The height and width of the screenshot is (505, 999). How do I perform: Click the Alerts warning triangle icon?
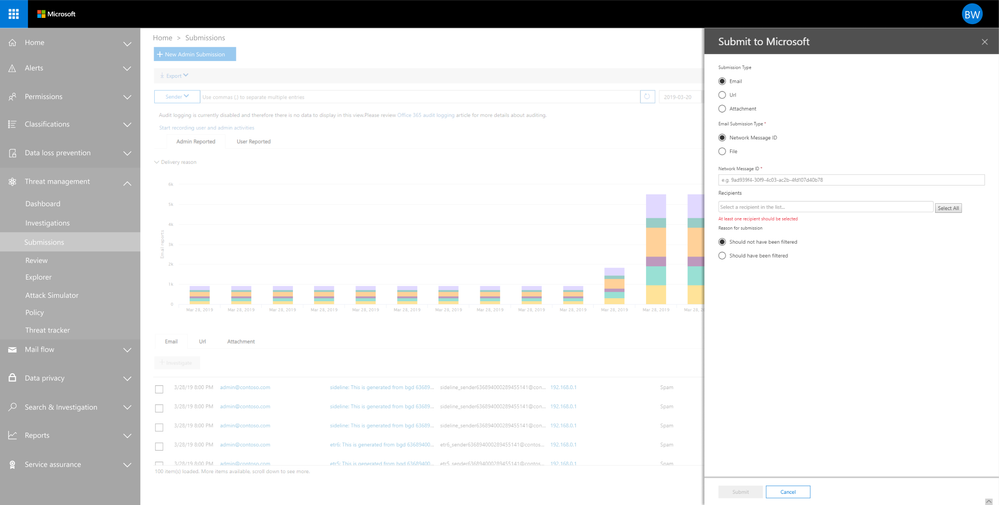[x=12, y=68]
